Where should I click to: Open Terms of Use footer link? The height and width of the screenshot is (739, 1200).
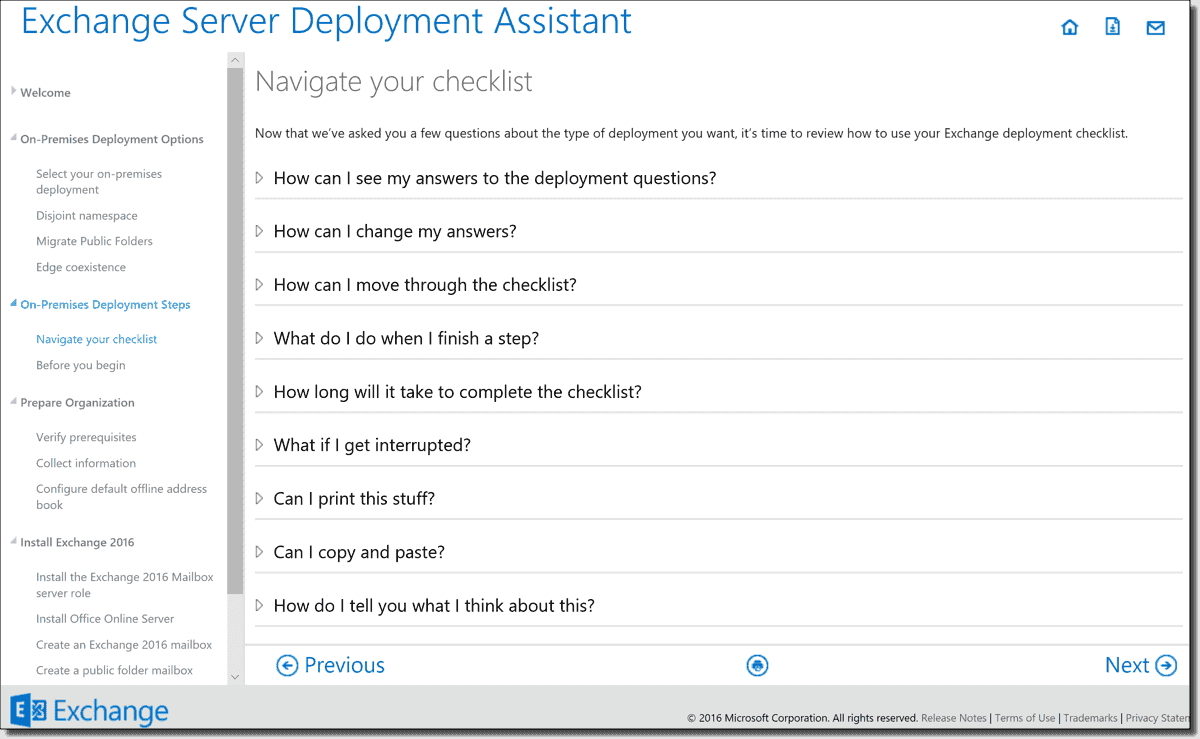click(1025, 718)
